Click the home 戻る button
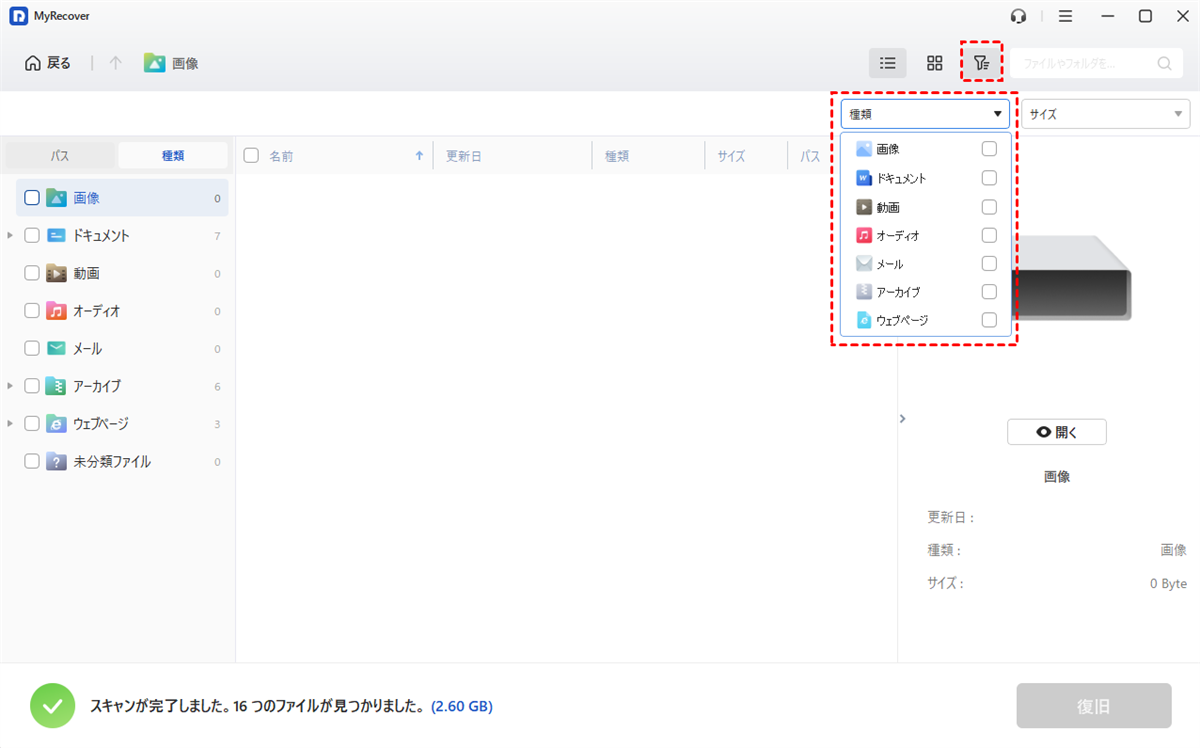 point(48,63)
